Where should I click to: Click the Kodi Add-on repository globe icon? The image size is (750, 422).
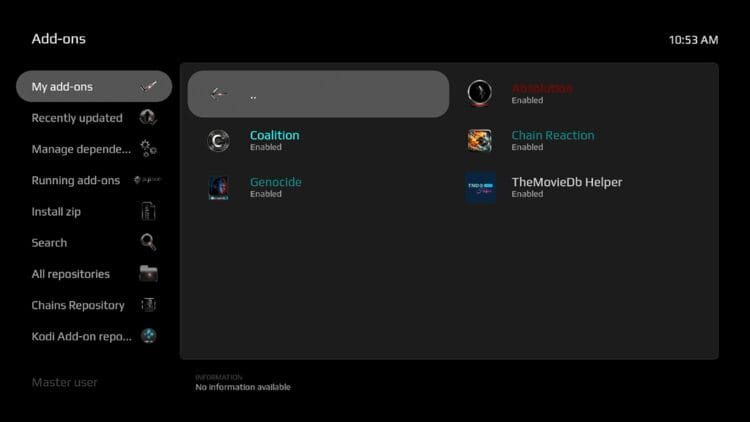[148, 336]
